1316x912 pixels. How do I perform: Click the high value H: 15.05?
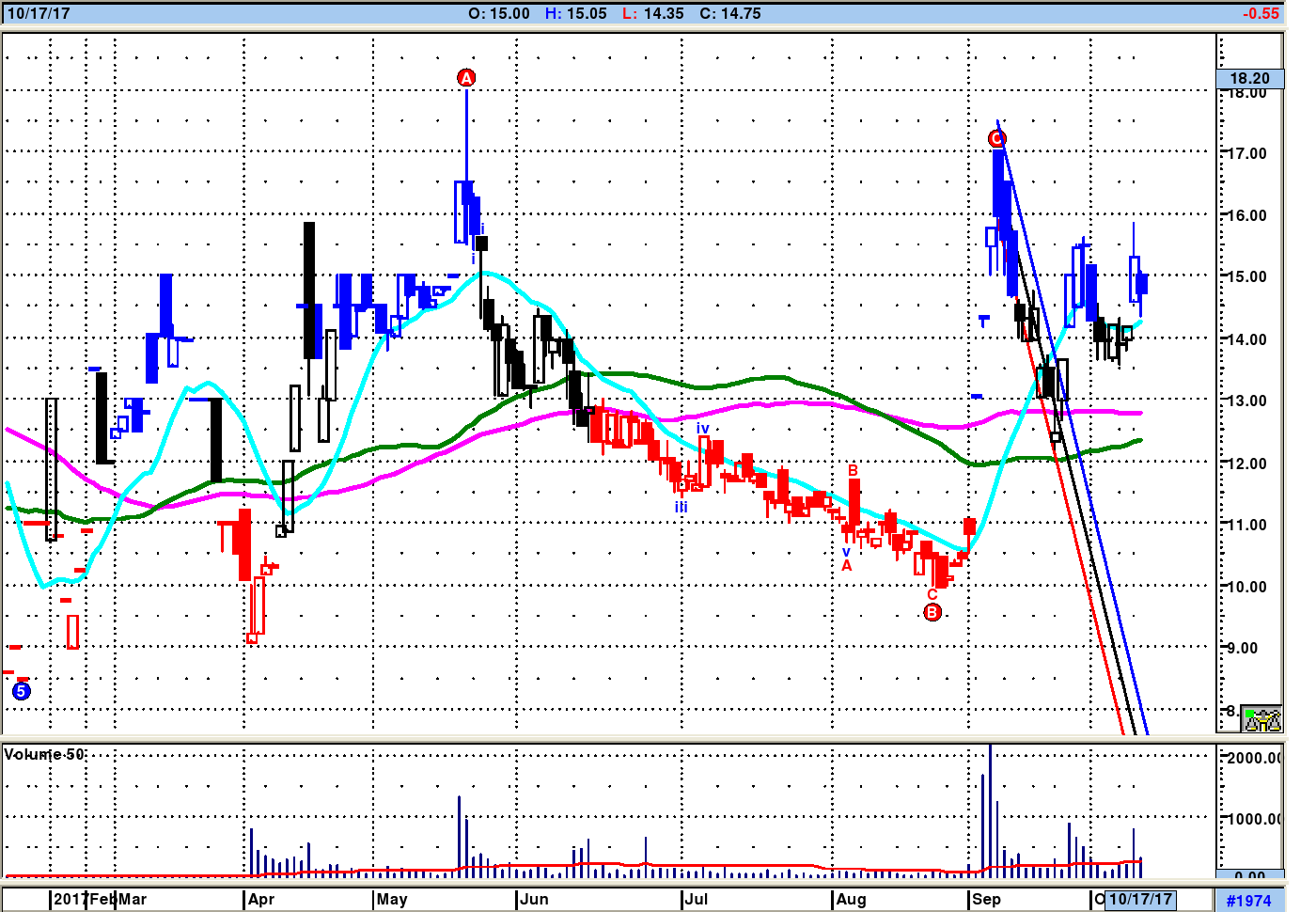tap(576, 13)
